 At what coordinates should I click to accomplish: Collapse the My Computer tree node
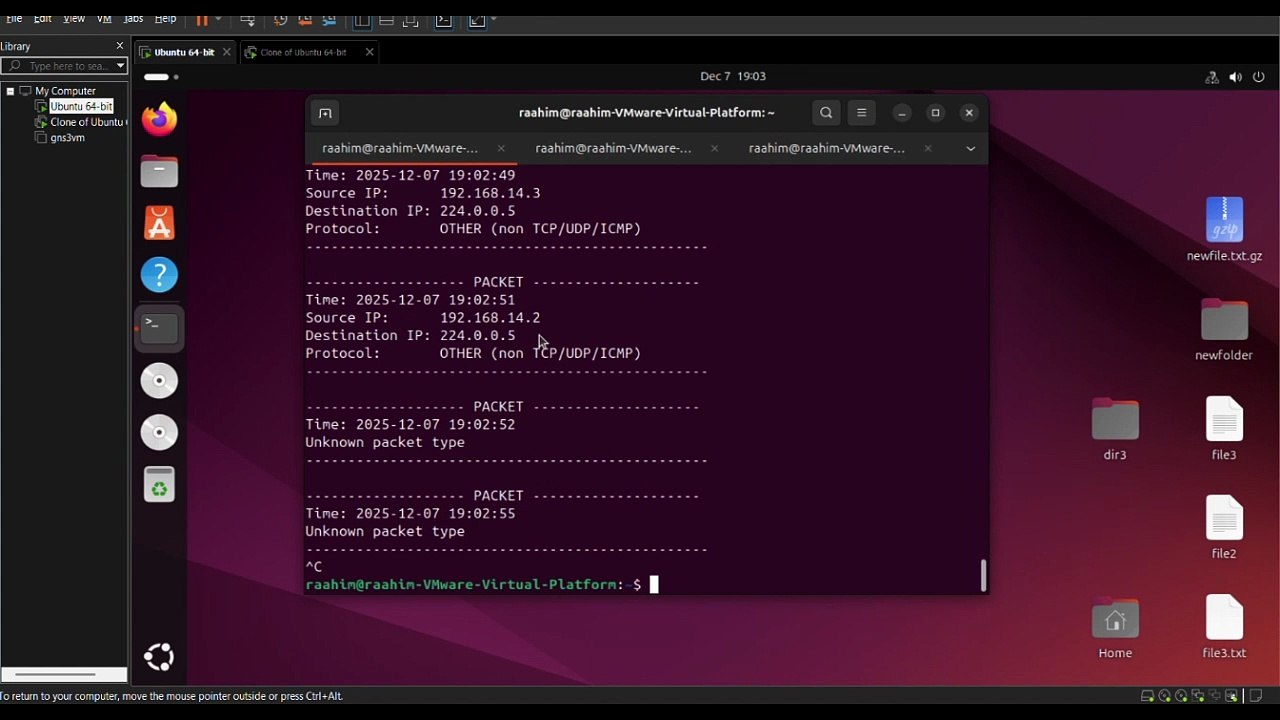pos(10,91)
